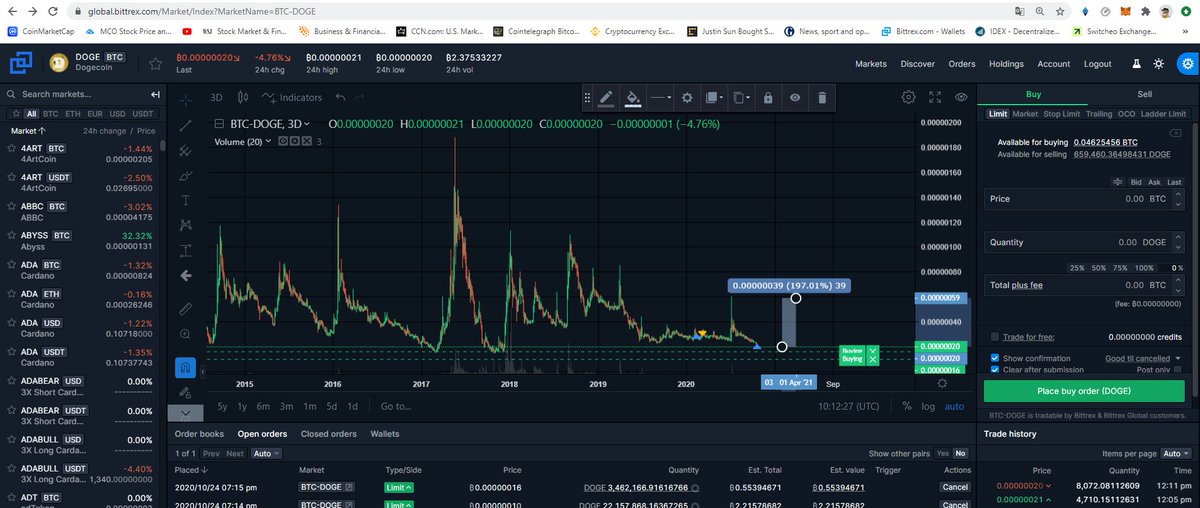Expand the line style dropdown
The height and width of the screenshot is (508, 1200).
click(x=659, y=98)
